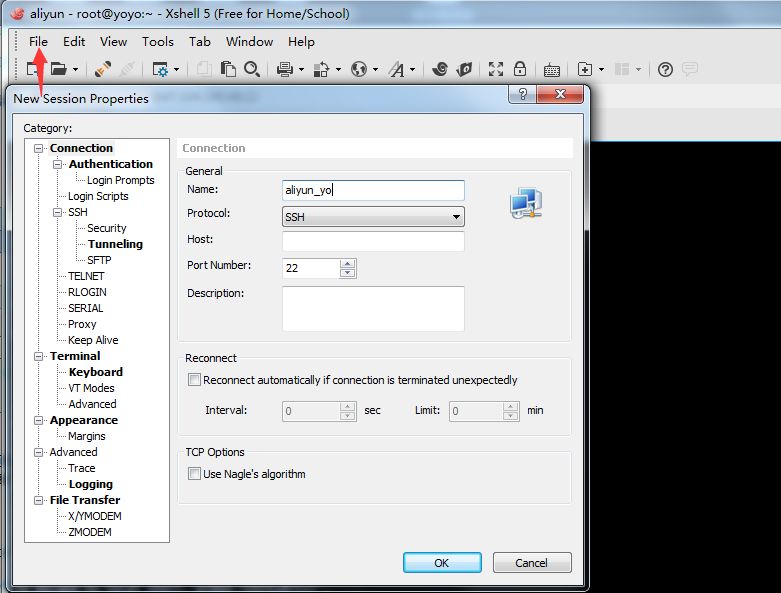Open dropdown arrow next to new tab icon
This screenshot has width=781, height=593.
click(x=601, y=70)
